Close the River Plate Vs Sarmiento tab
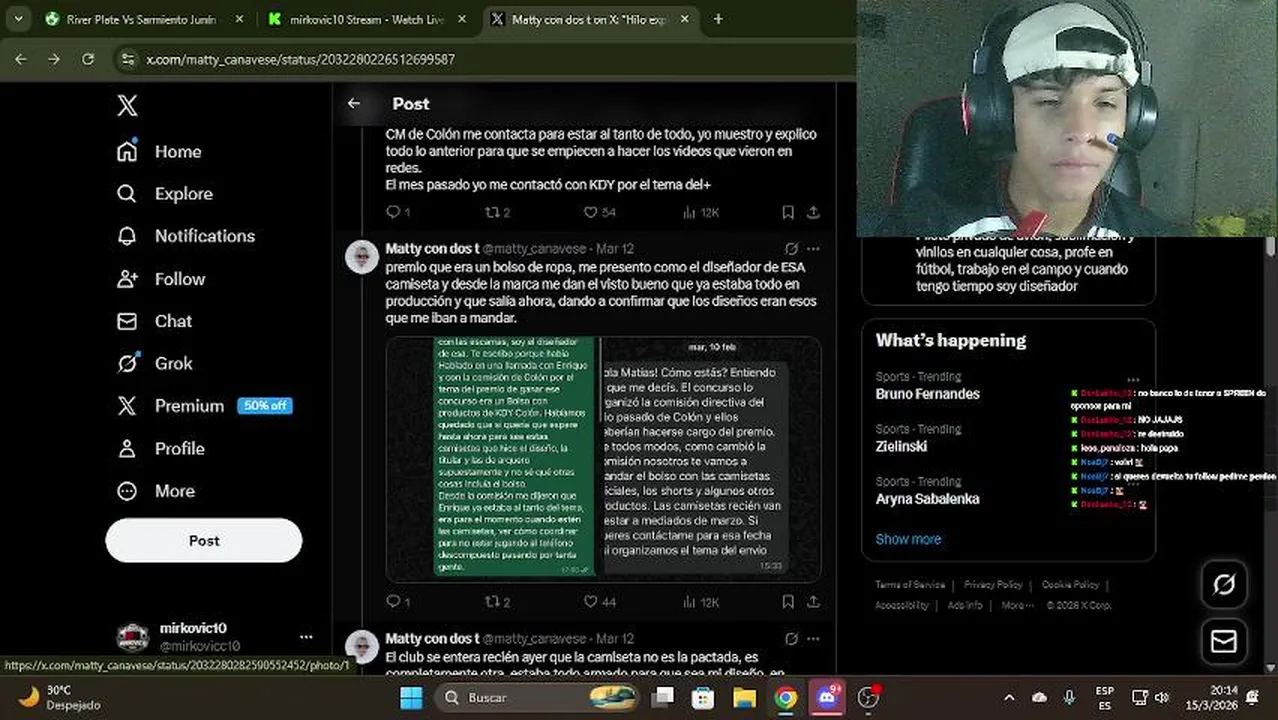 (x=239, y=19)
